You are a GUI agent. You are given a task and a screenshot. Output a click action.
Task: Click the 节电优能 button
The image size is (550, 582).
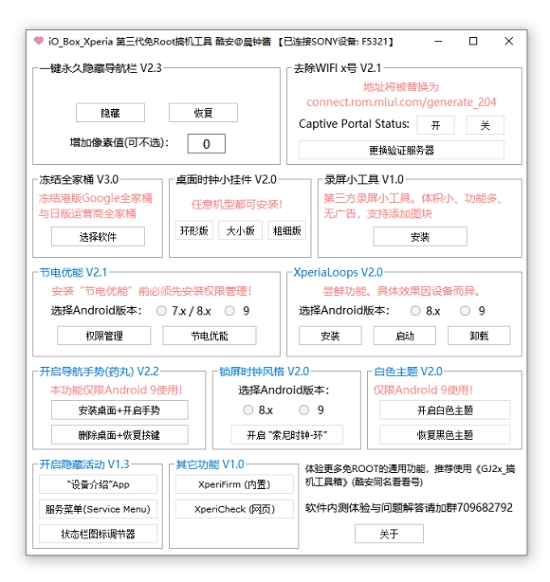coord(209,336)
